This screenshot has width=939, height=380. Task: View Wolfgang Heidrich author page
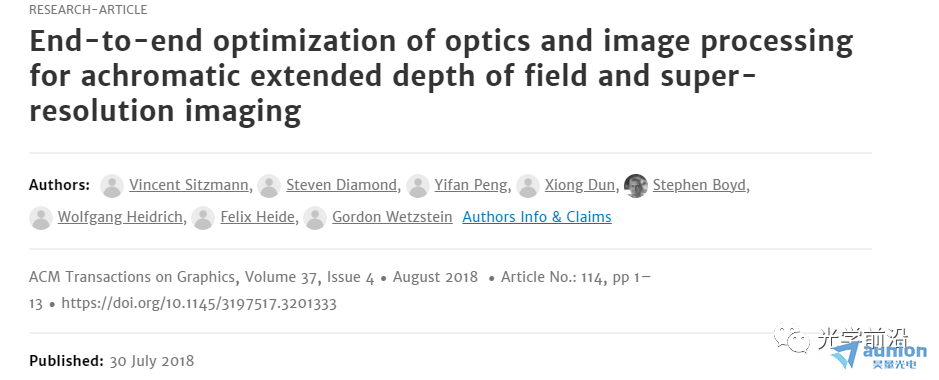pyautogui.click(x=120, y=217)
